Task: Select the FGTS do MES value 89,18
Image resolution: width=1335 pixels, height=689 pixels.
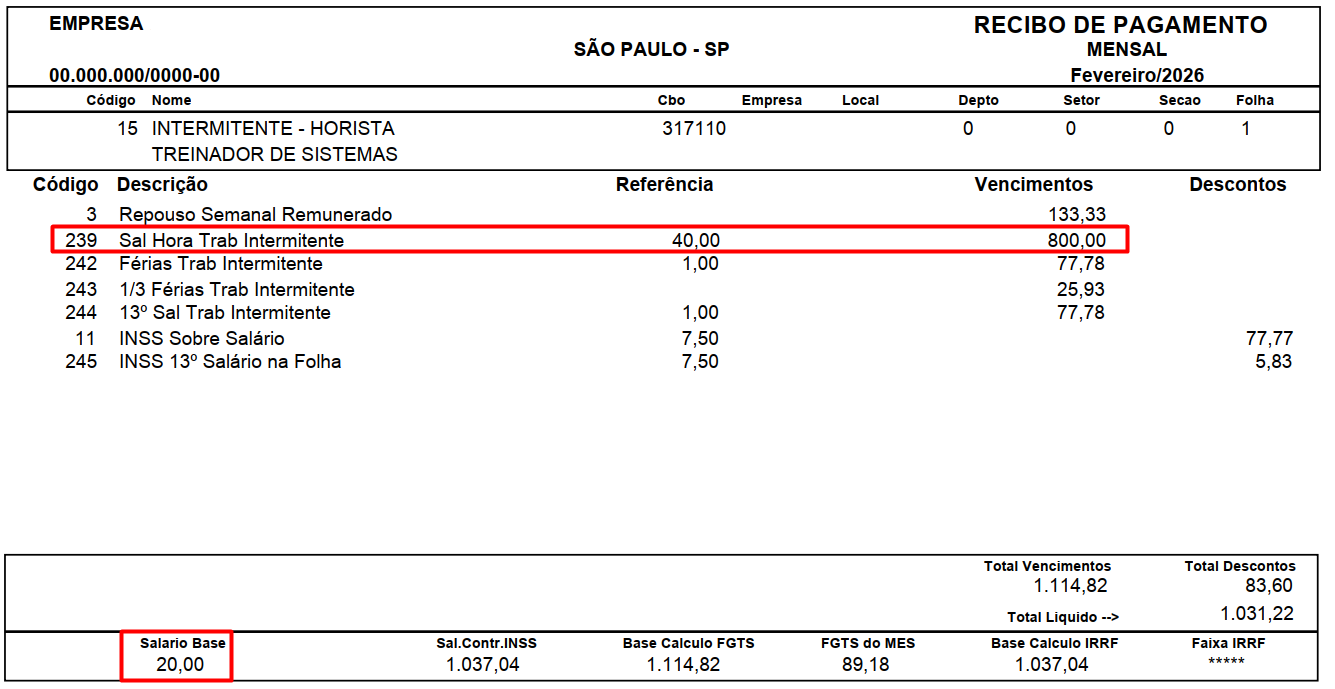Action: [865, 665]
